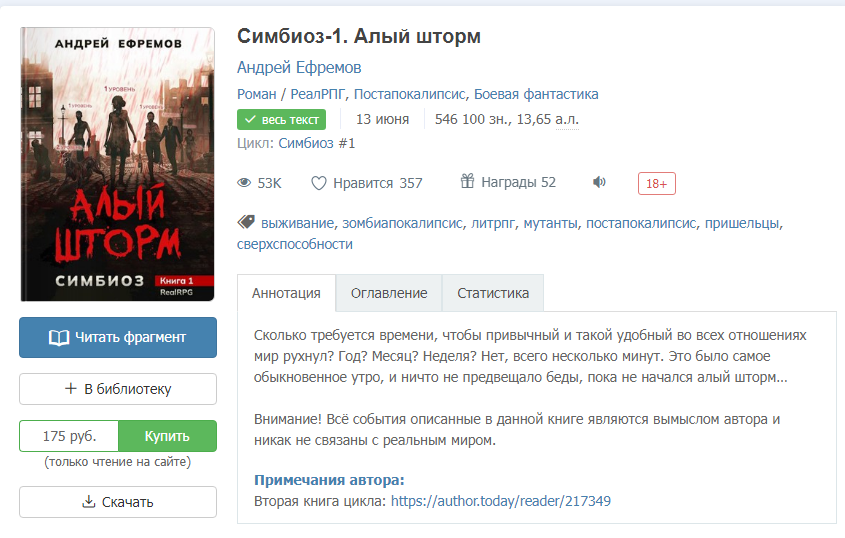
Task: Add the book with 'В библиотеку'
Action: 118,389
